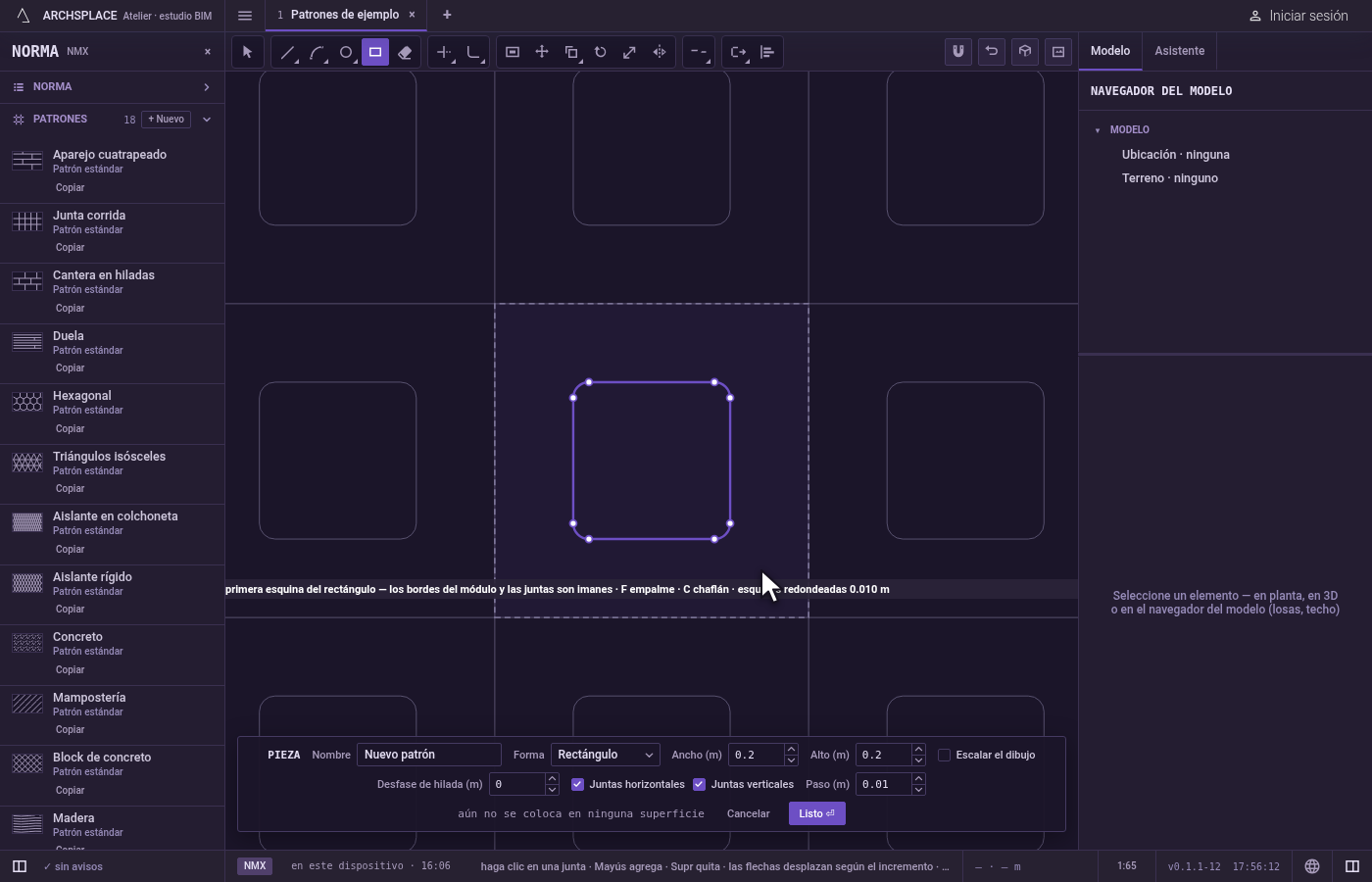Select the Eraser tool
1372x882 pixels.
405,52
